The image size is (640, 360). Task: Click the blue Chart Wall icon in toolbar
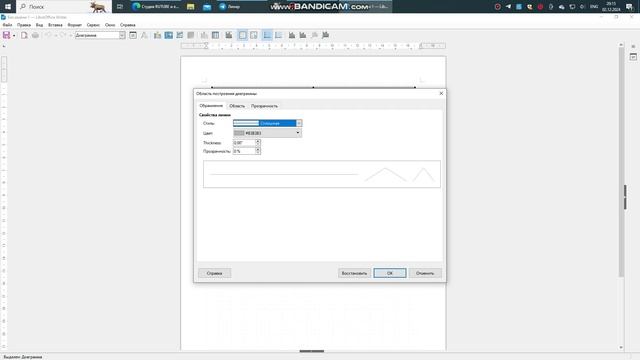[x=169, y=36]
